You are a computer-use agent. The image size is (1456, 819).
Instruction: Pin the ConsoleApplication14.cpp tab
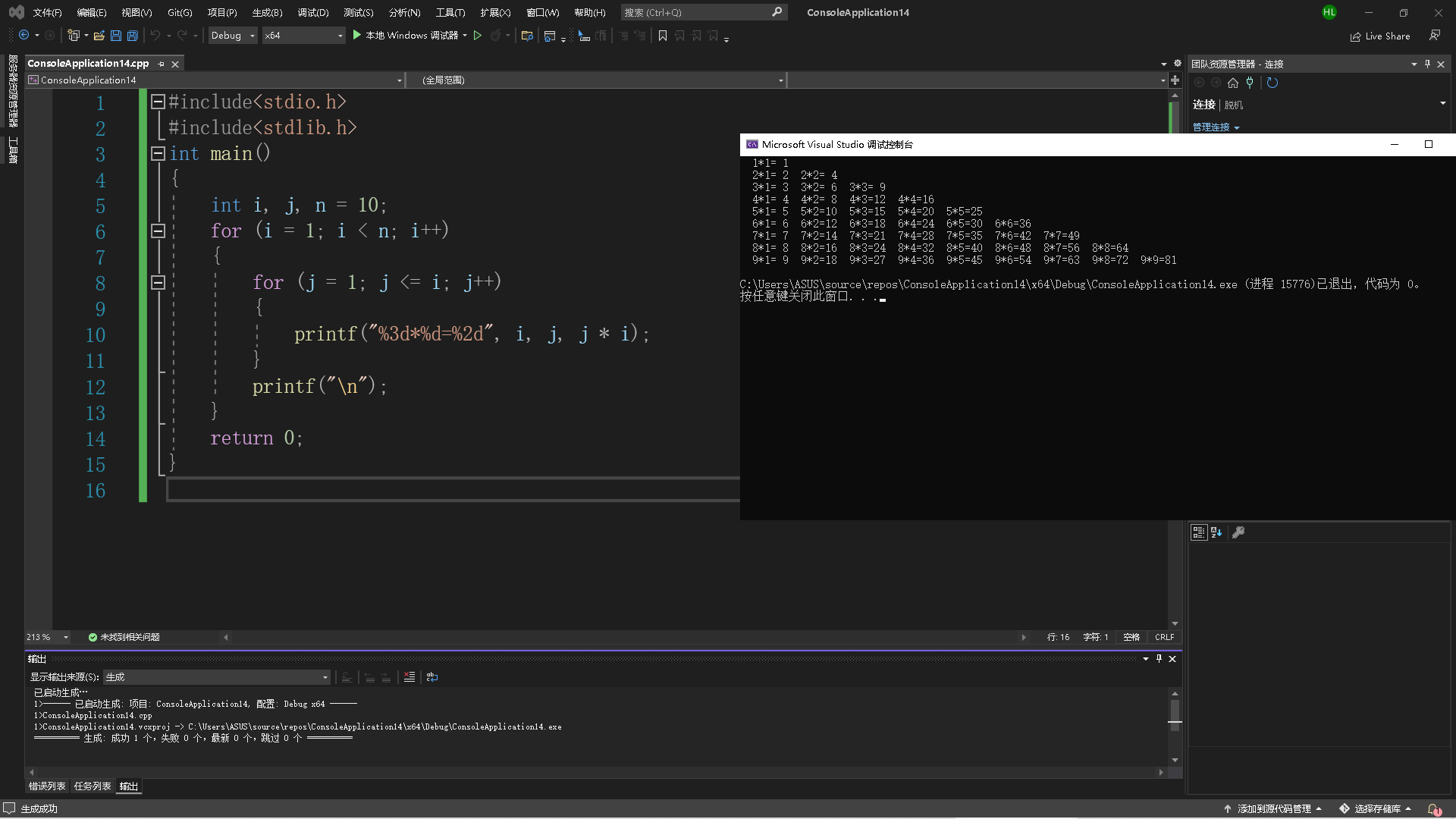[161, 64]
